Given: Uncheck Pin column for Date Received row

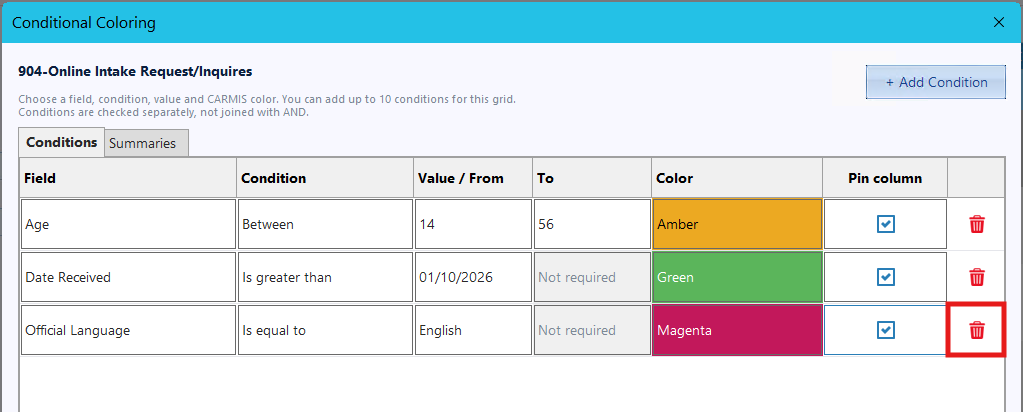Looking at the screenshot, I should tap(885, 277).
